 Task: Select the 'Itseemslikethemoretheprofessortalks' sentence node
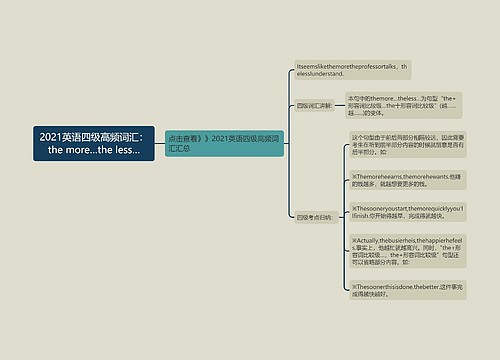click(352, 70)
